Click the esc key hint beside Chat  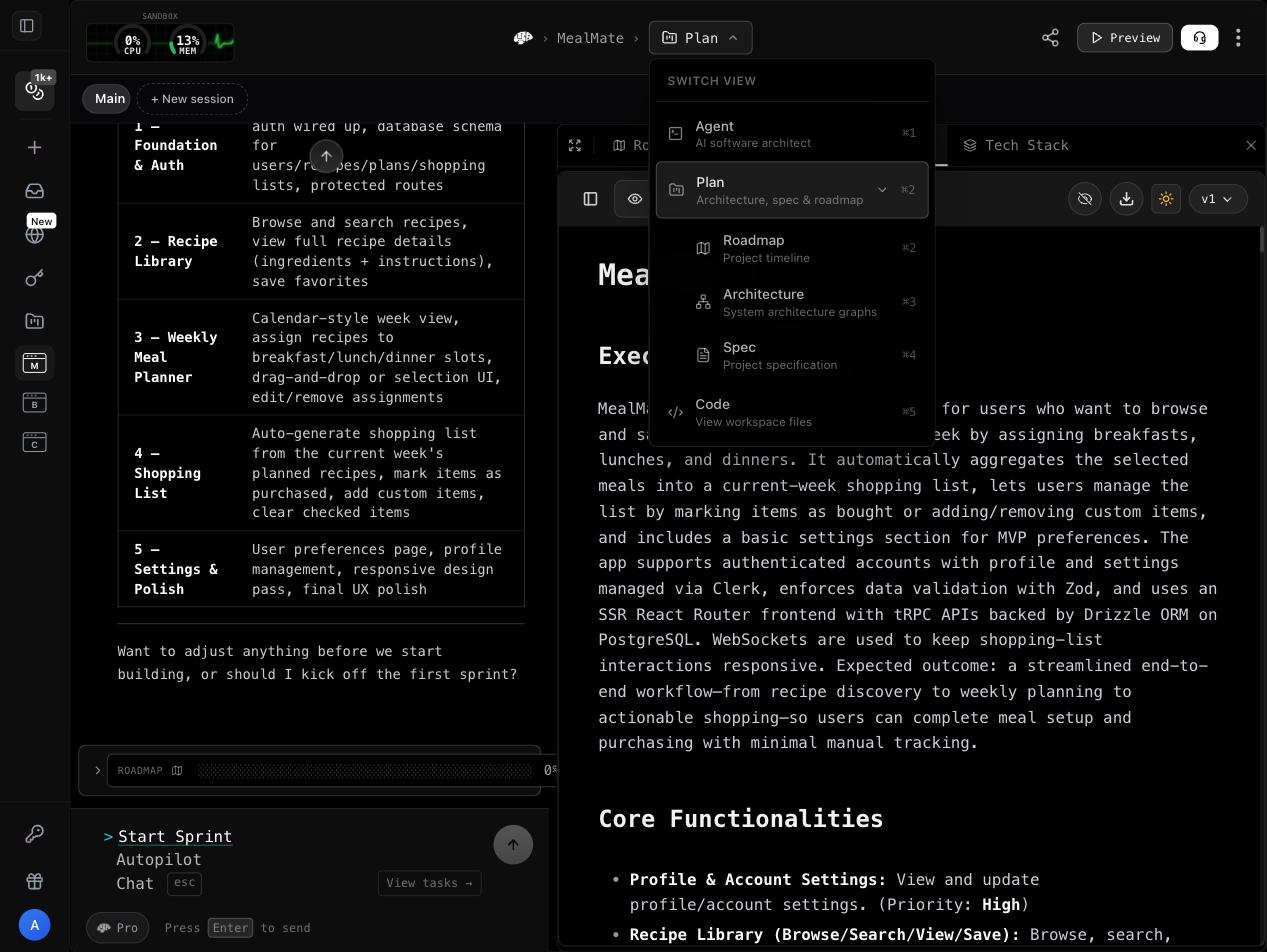pos(185,883)
